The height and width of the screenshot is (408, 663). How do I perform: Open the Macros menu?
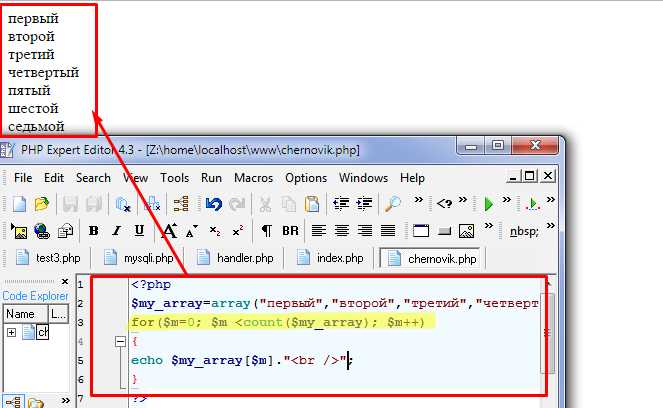pyautogui.click(x=254, y=178)
